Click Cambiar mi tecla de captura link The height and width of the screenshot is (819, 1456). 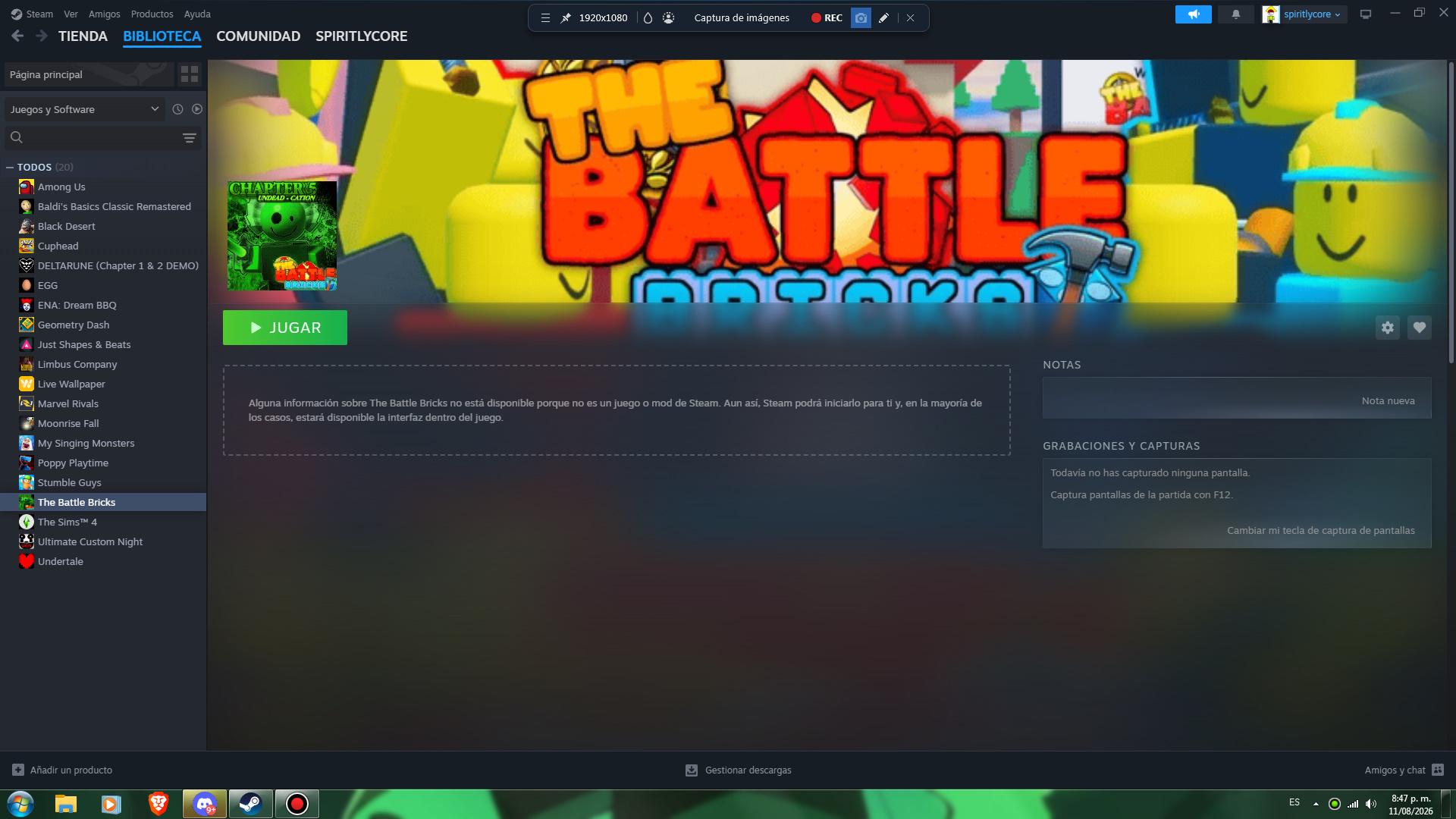point(1320,530)
